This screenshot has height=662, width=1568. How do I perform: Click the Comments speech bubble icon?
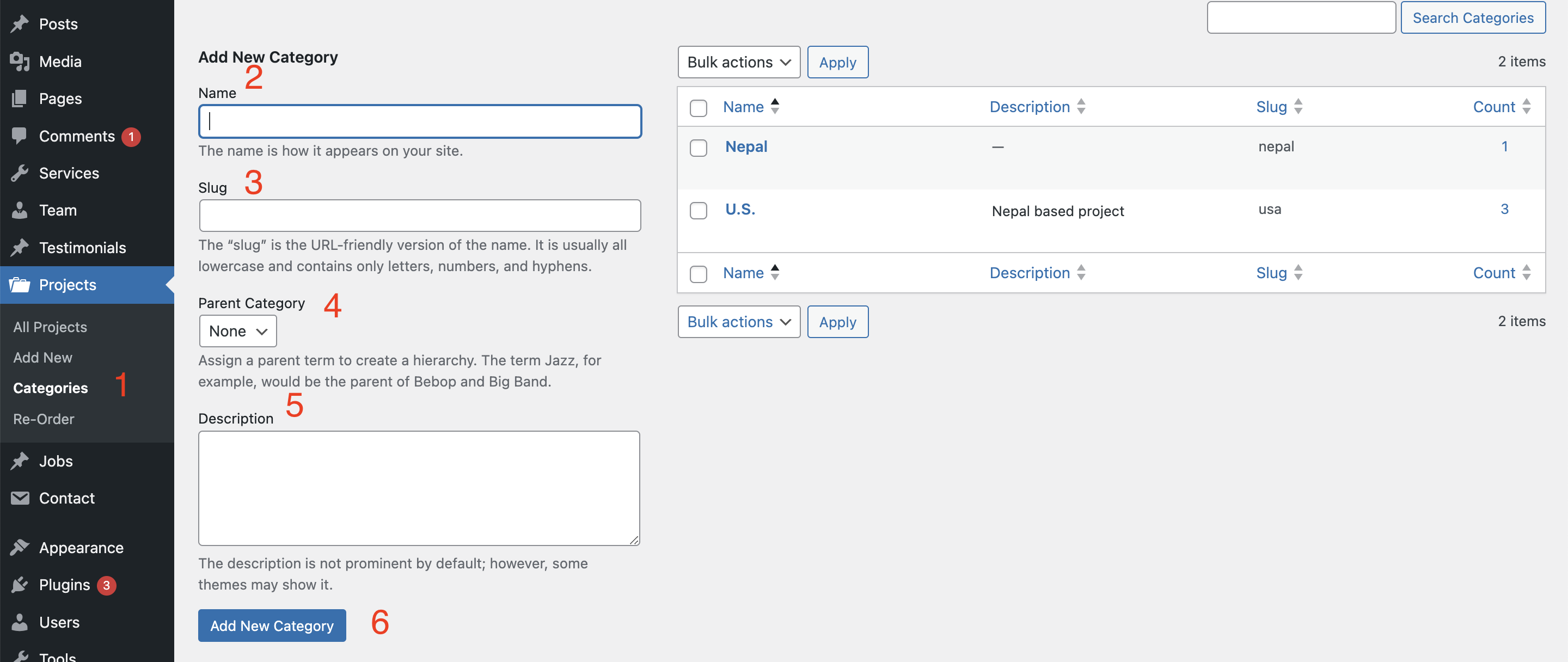coord(20,136)
